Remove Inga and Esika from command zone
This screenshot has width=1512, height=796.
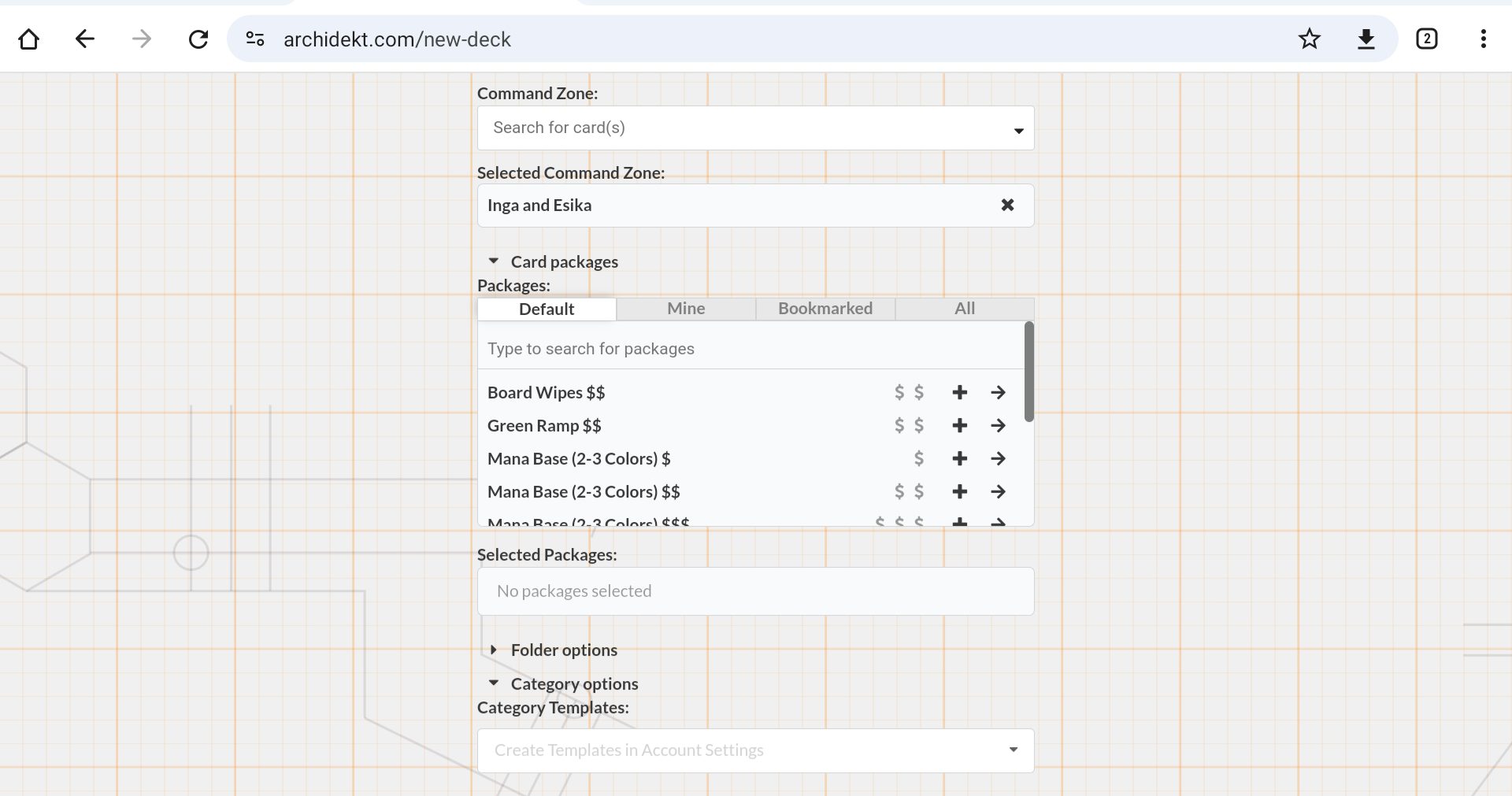click(1007, 205)
